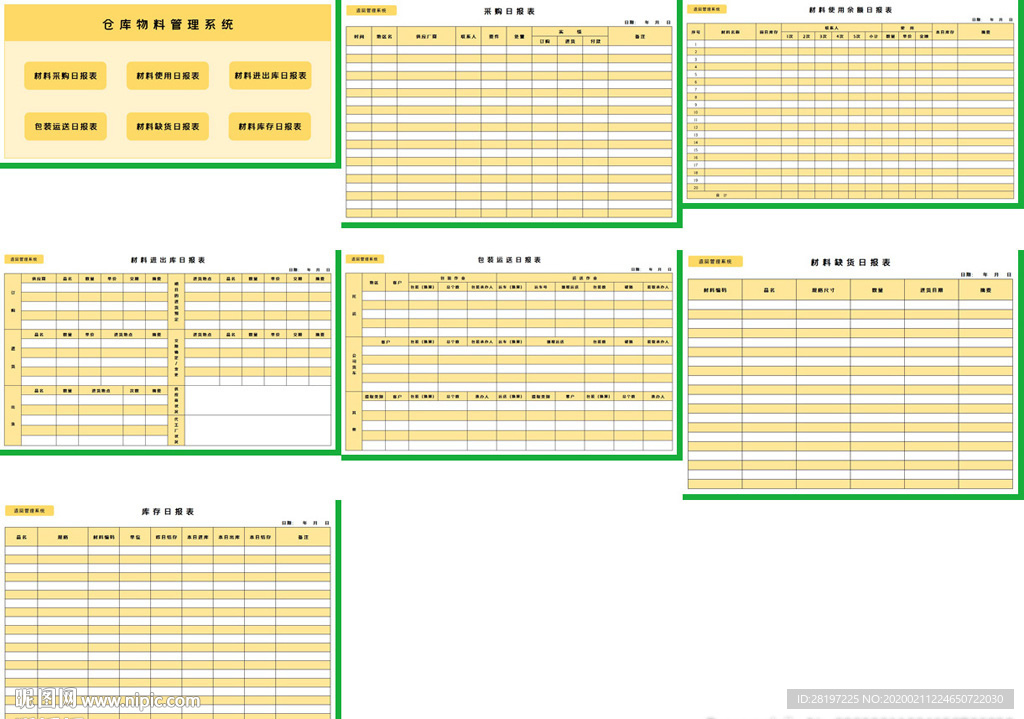Select 材料编码 header in 材料缺货日报表
Screen dimensions: 1024x719
click(715, 289)
